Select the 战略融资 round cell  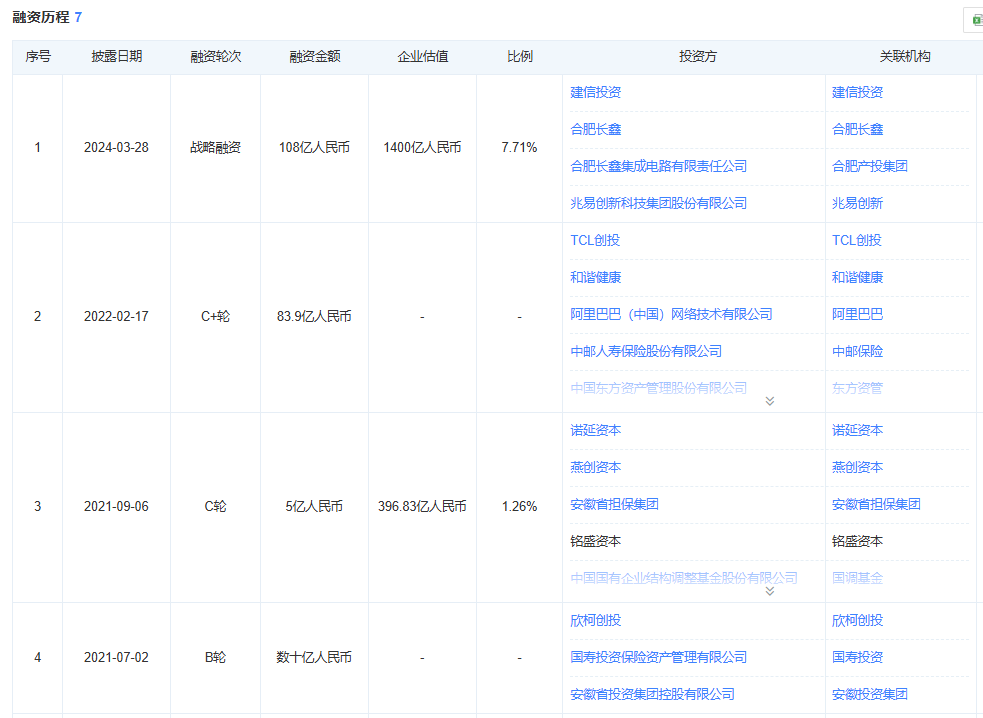[x=216, y=147]
